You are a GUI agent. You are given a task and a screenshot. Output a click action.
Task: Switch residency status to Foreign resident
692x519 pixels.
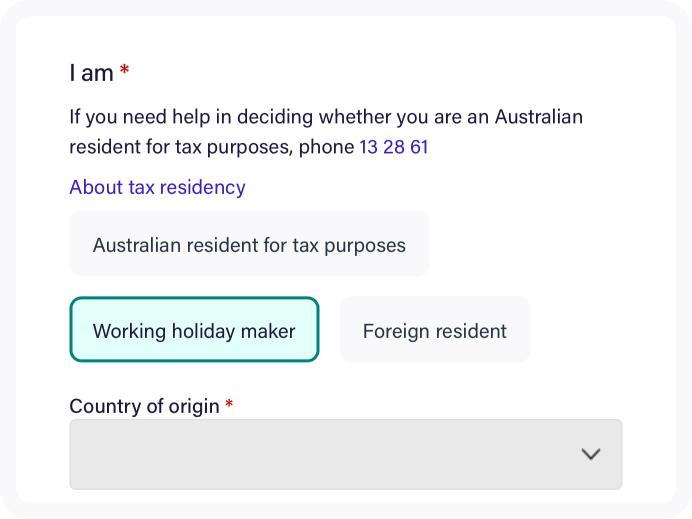(435, 330)
